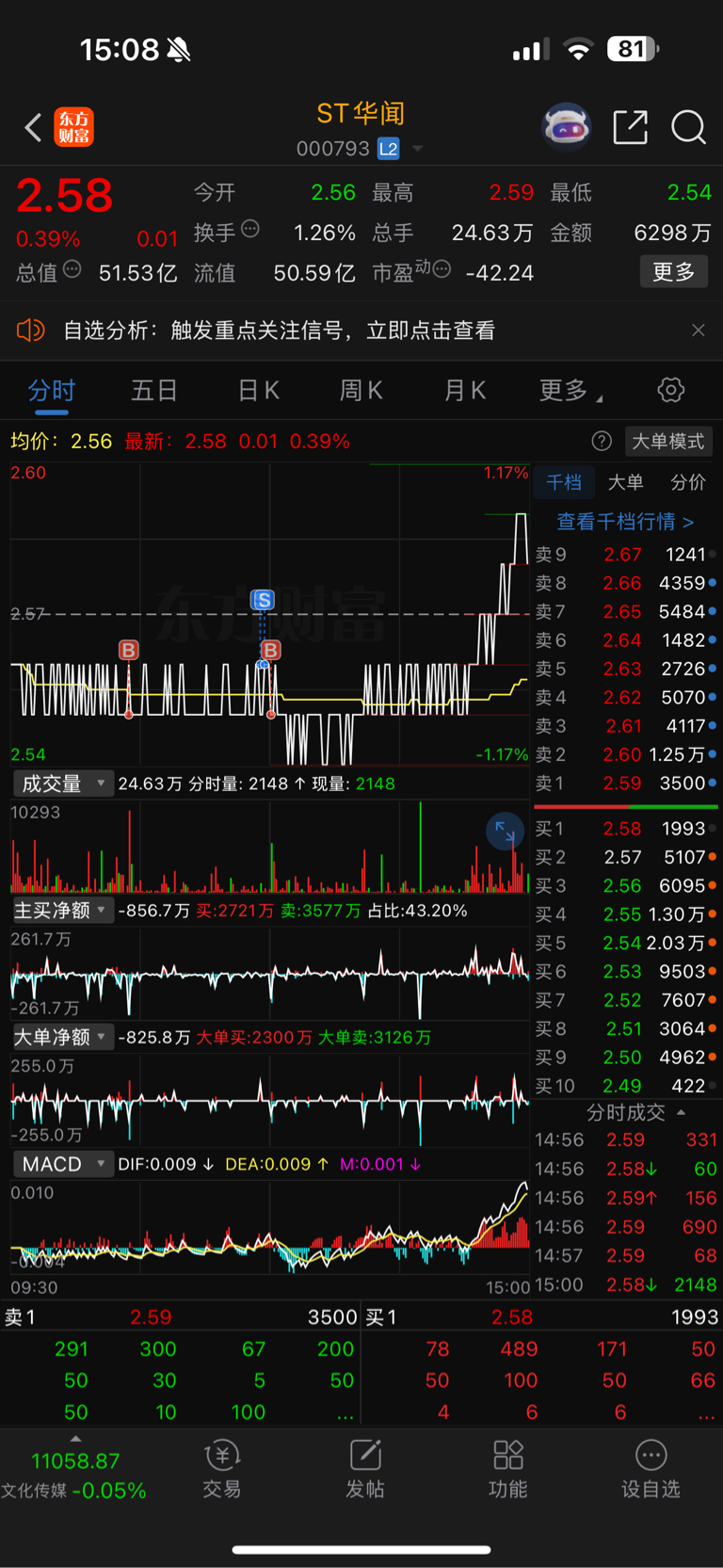Select 卖1 row at 2.59 in order book
Image resolution: width=723 pixels, height=1568 pixels.
click(626, 783)
